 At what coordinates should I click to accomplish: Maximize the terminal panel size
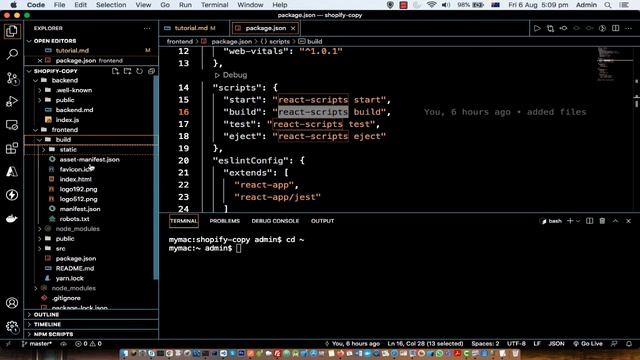616,221
